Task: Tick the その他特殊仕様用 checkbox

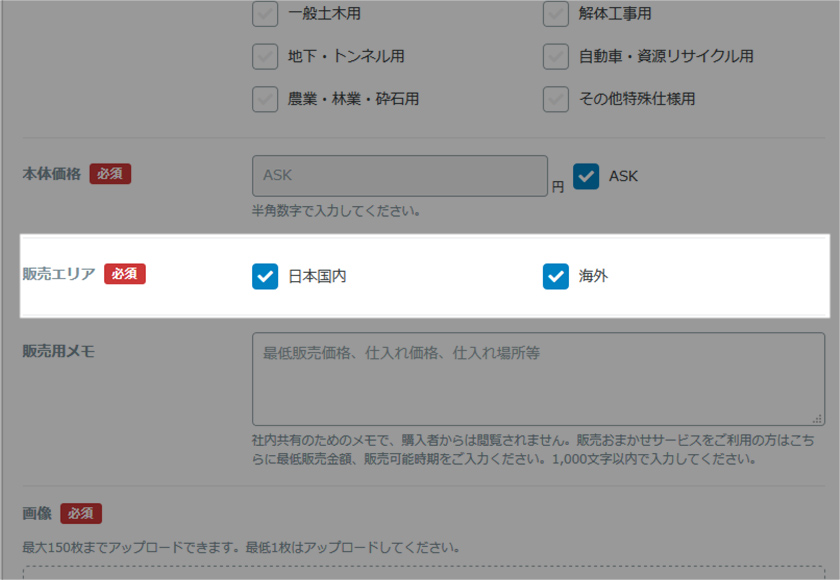Action: 556,99
